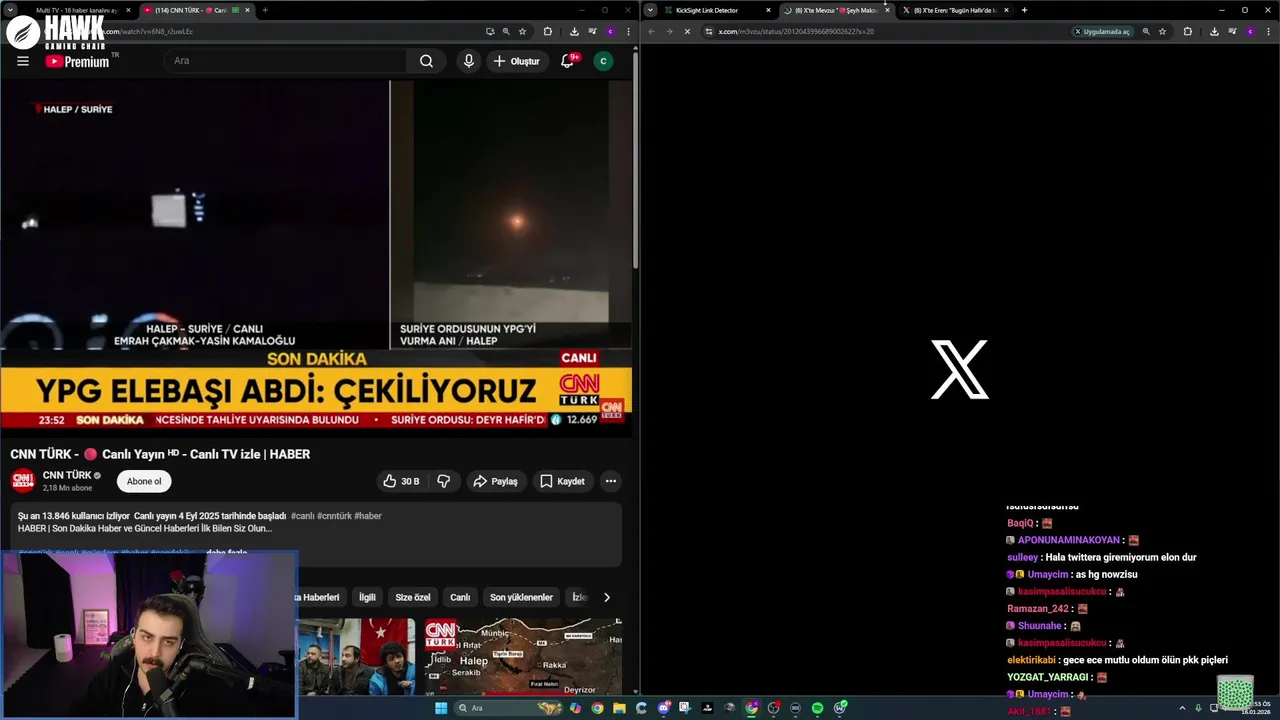This screenshot has height=720, width=1280.
Task: Subscribe with the 'Abone ol' button
Action: [144, 481]
